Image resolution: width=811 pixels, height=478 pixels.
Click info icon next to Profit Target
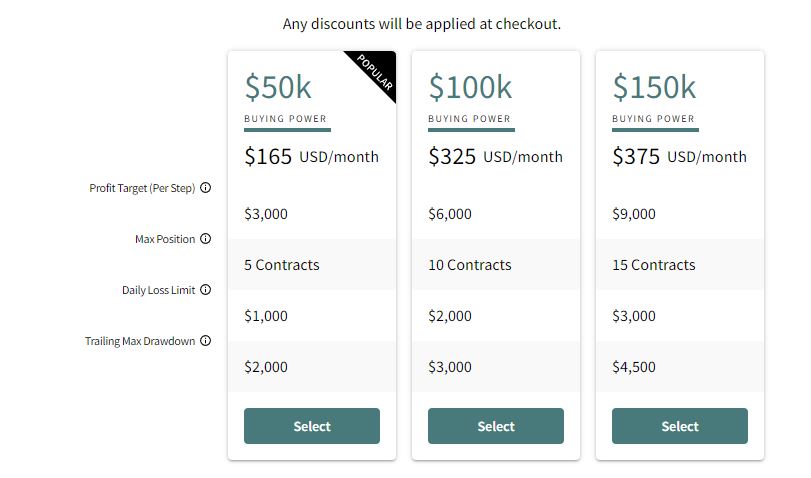206,188
